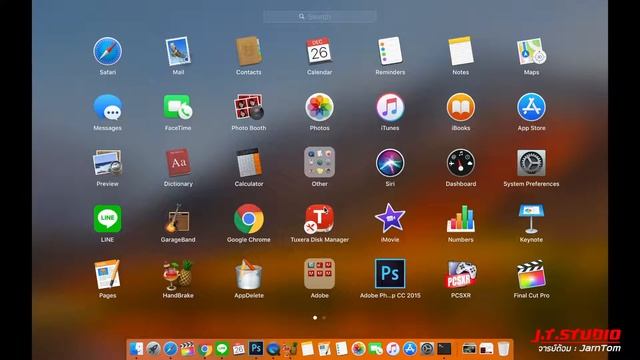Launch Maps from Launchpad
The width and height of the screenshot is (640, 360).
coord(531,51)
